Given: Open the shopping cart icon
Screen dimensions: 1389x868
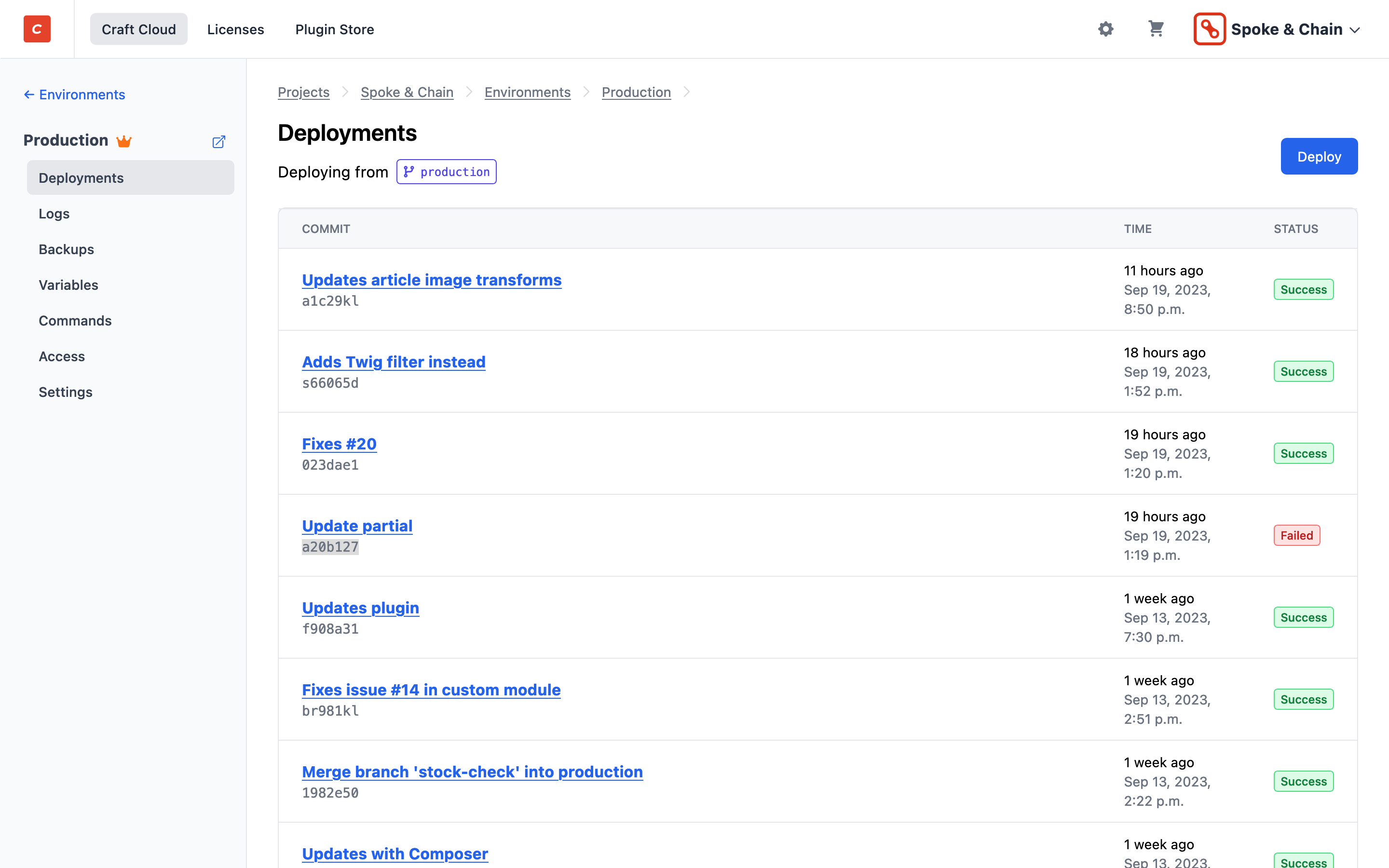Looking at the screenshot, I should point(1156,29).
